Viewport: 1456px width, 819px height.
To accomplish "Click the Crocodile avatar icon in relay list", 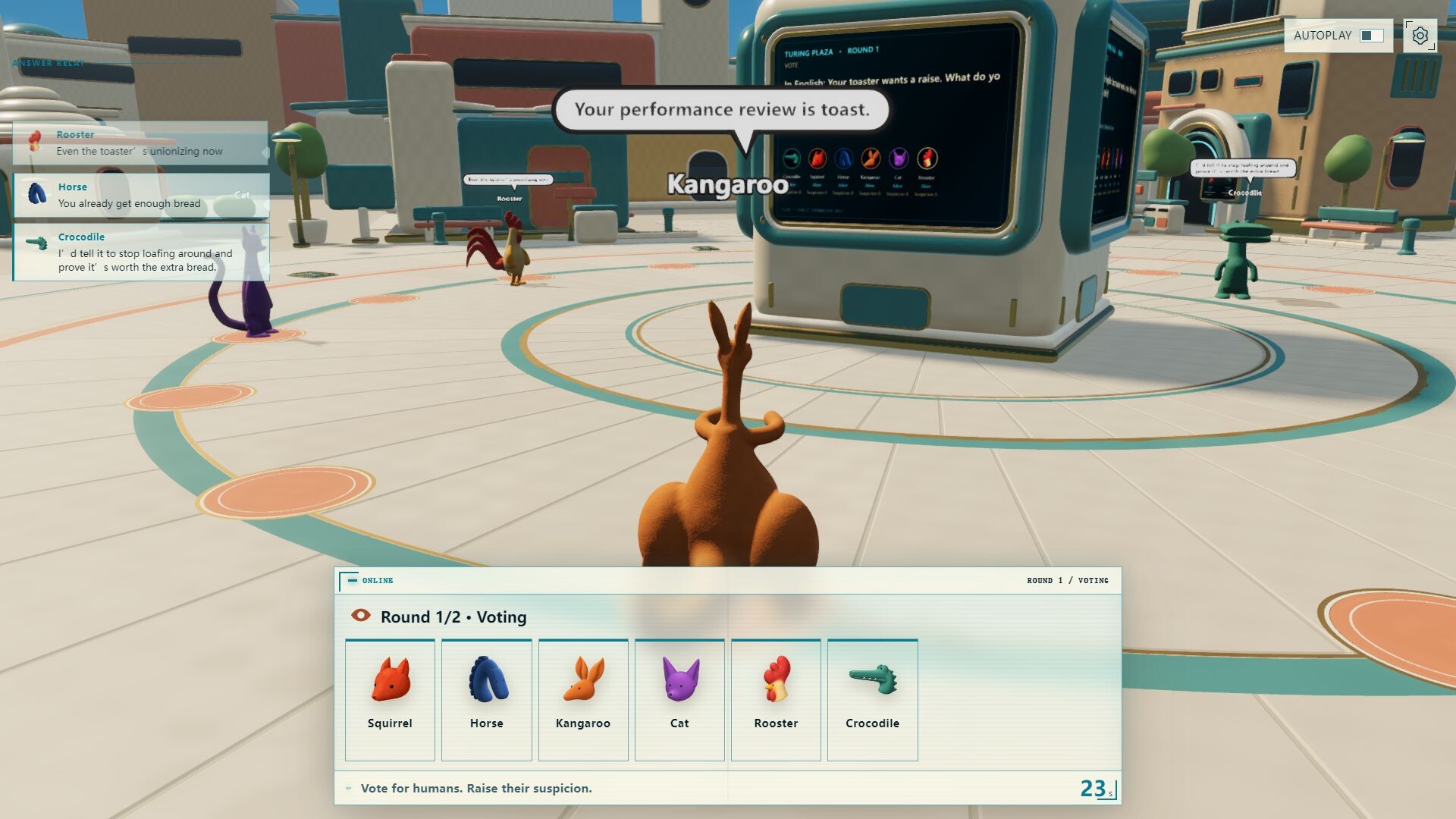I will [x=36, y=243].
